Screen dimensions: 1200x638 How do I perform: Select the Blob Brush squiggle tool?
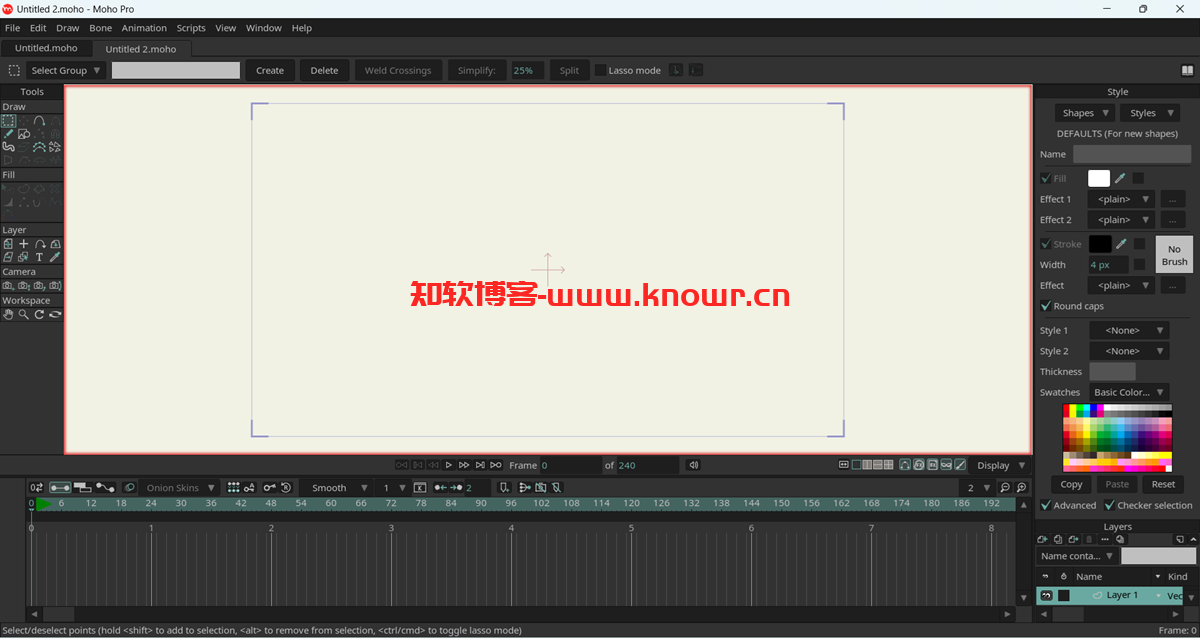click(8, 146)
